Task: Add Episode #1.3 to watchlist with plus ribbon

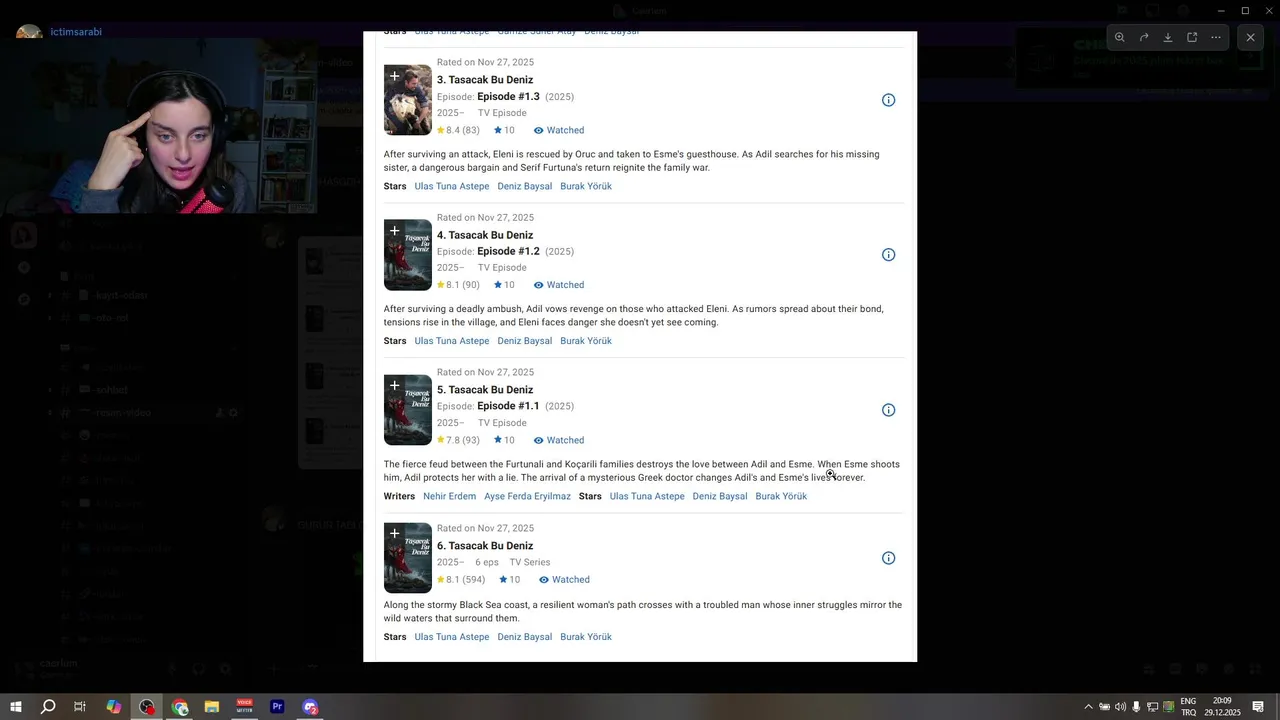Action: point(394,76)
